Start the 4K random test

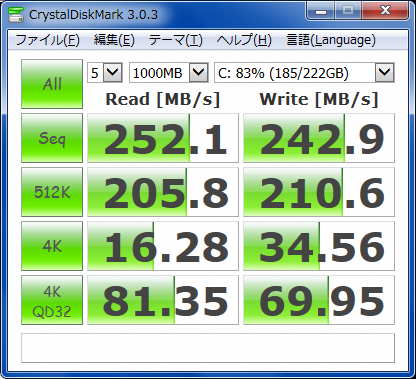[52, 246]
